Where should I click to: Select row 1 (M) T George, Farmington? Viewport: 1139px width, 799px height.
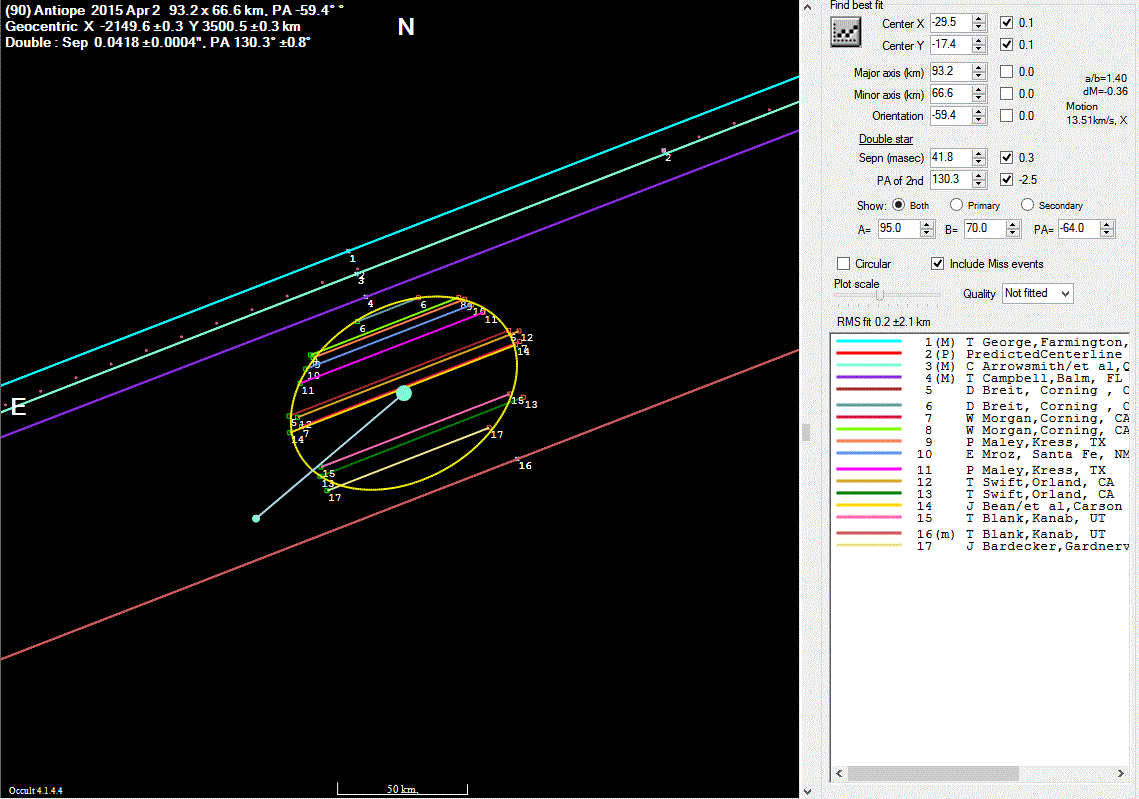980,342
